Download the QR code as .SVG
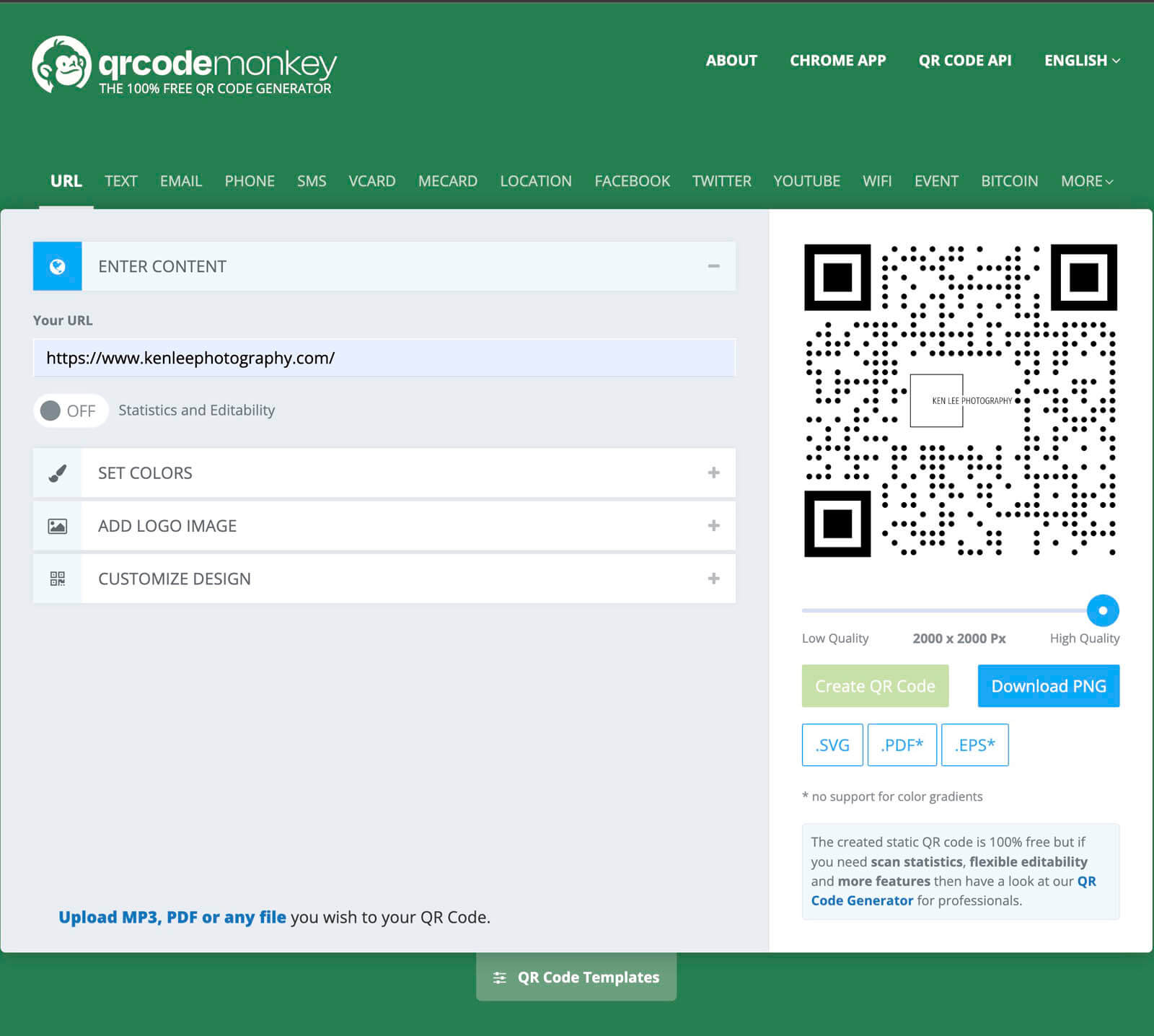1154x1036 pixels. pyautogui.click(x=832, y=745)
